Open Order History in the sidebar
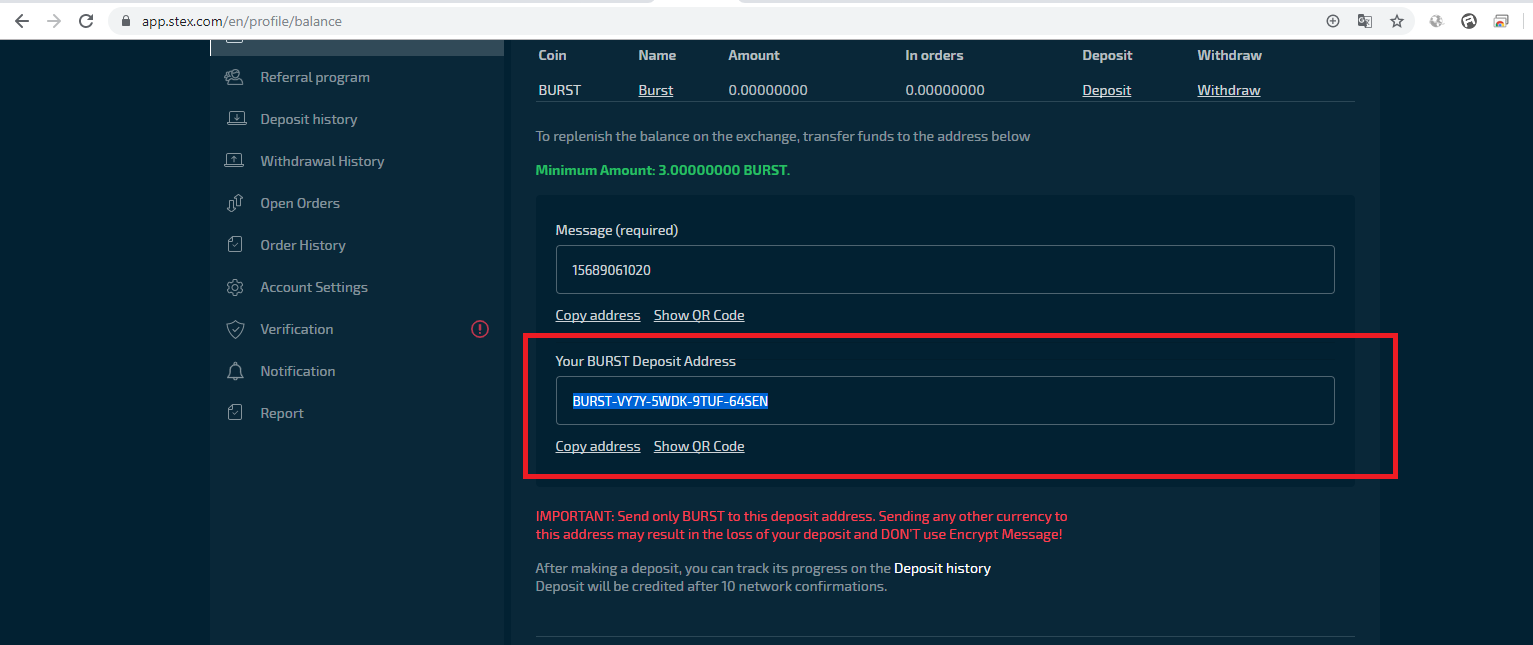 pyautogui.click(x=303, y=245)
